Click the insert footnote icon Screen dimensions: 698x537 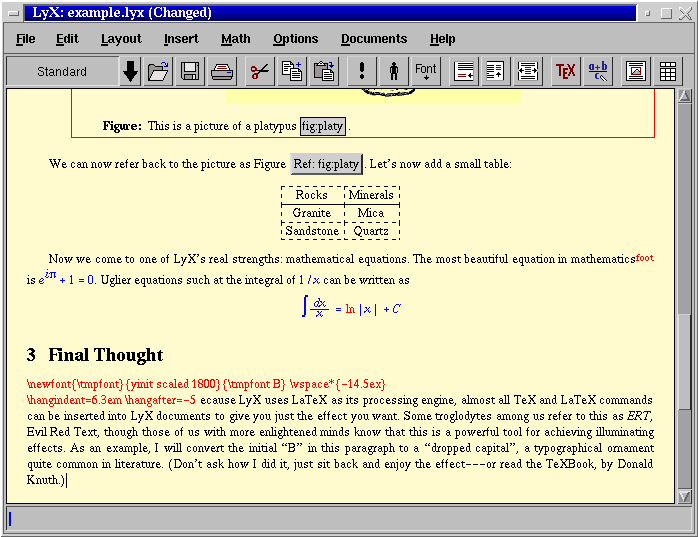464,71
